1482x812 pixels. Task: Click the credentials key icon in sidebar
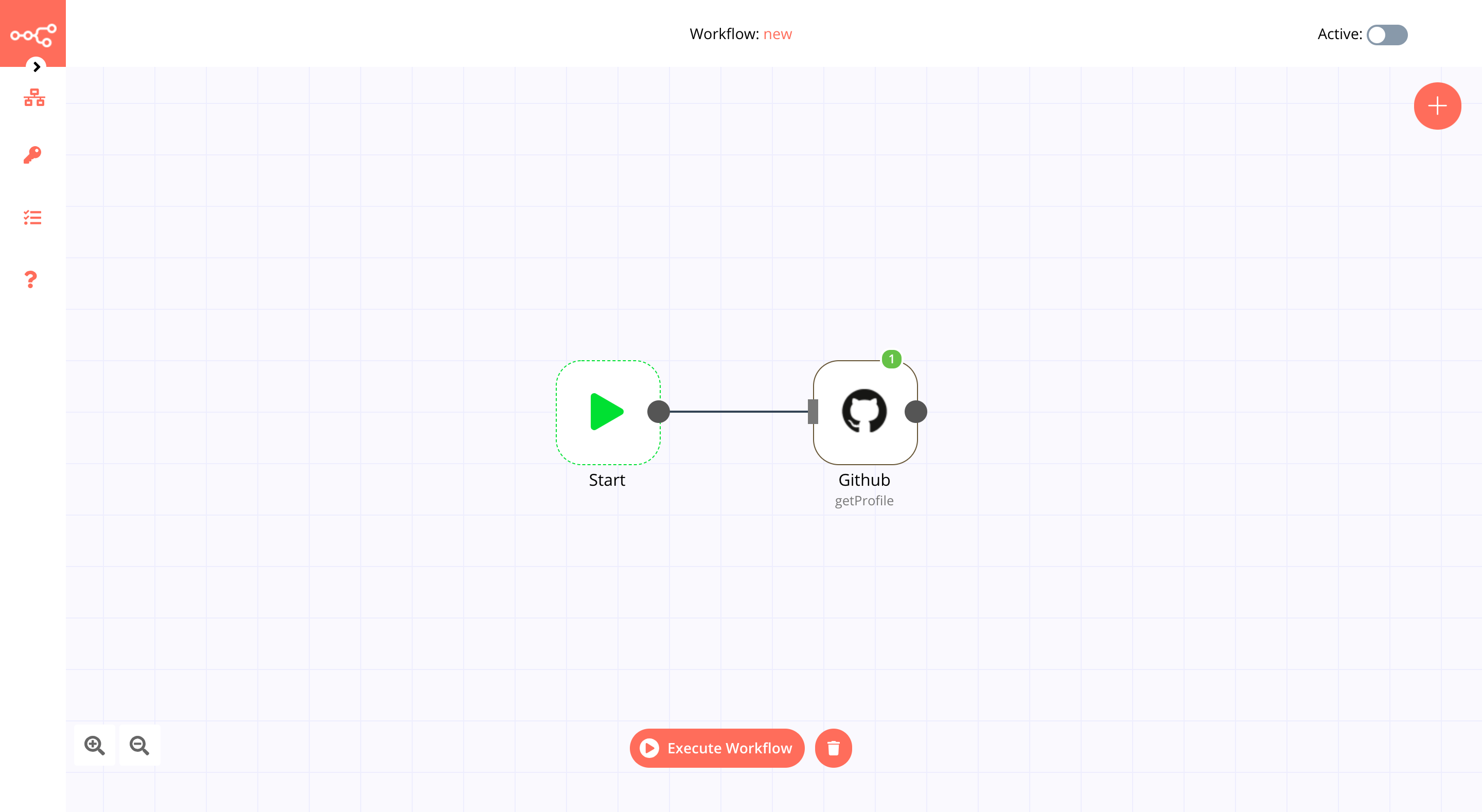32,155
